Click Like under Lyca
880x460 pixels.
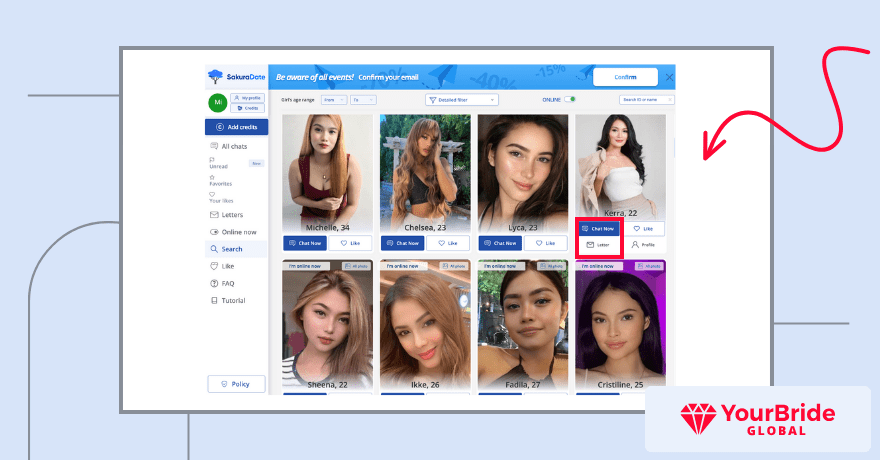point(546,243)
